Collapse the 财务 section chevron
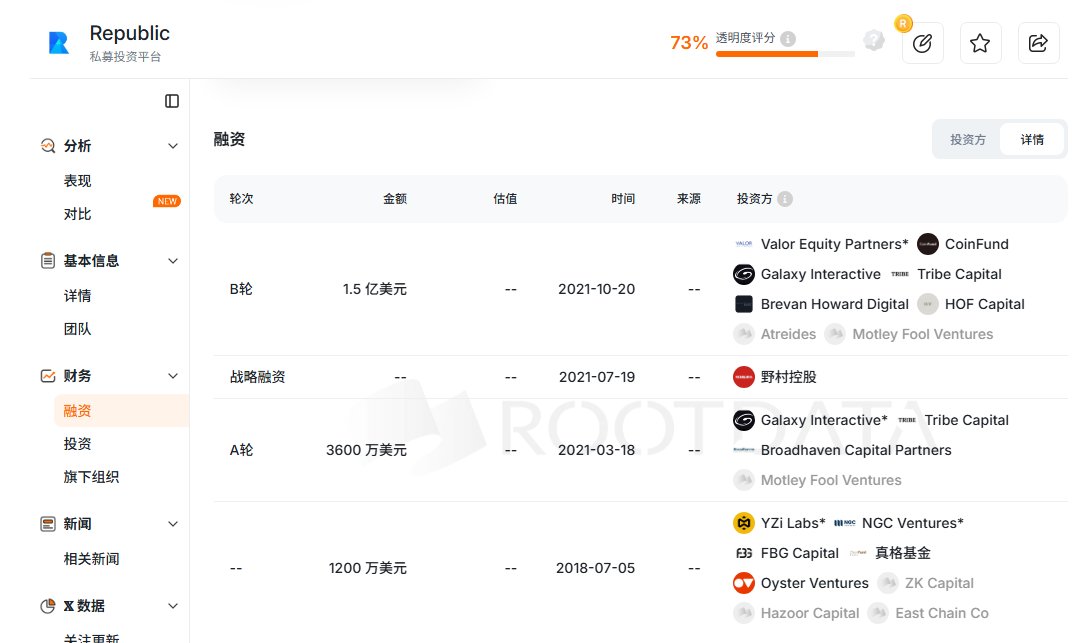Viewport: 1091px width, 643px height. (173, 376)
